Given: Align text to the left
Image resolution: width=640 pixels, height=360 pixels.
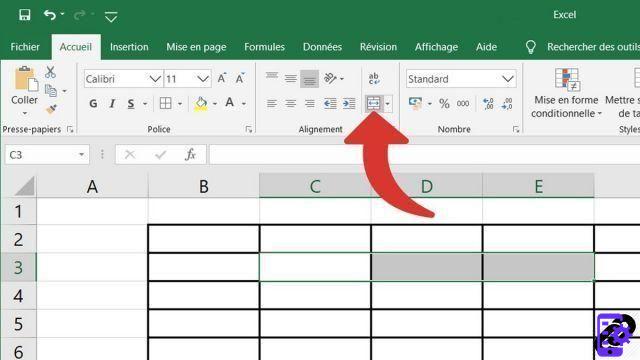Looking at the screenshot, I should [x=271, y=104].
